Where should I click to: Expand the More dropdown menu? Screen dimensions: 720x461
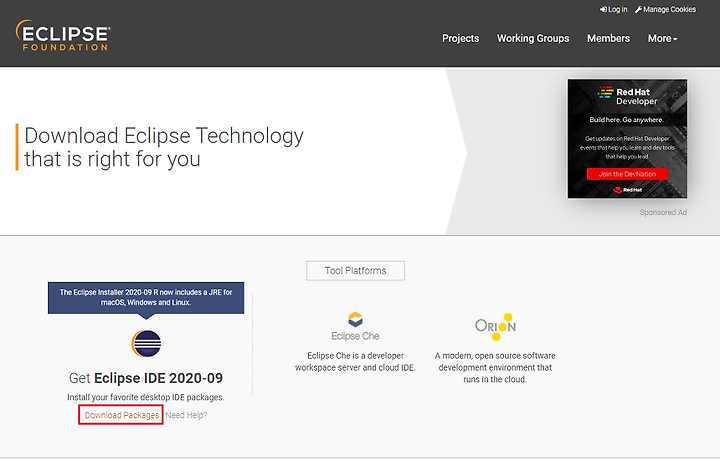coord(663,39)
